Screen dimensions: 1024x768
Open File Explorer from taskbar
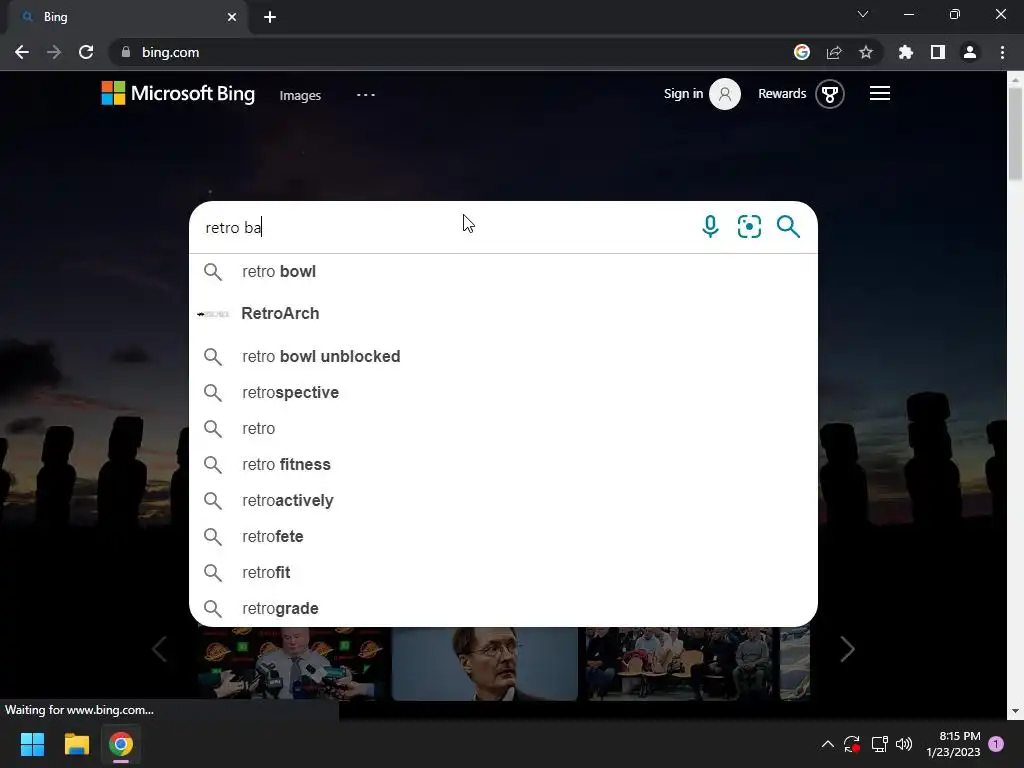click(x=76, y=744)
